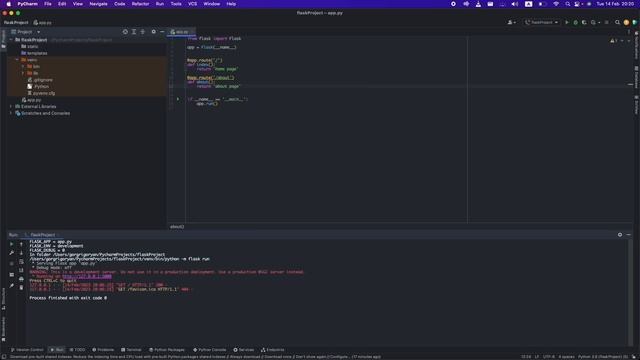This screenshot has height=360, width=640.
Task: Expand the lib folder
Action: [23, 73]
